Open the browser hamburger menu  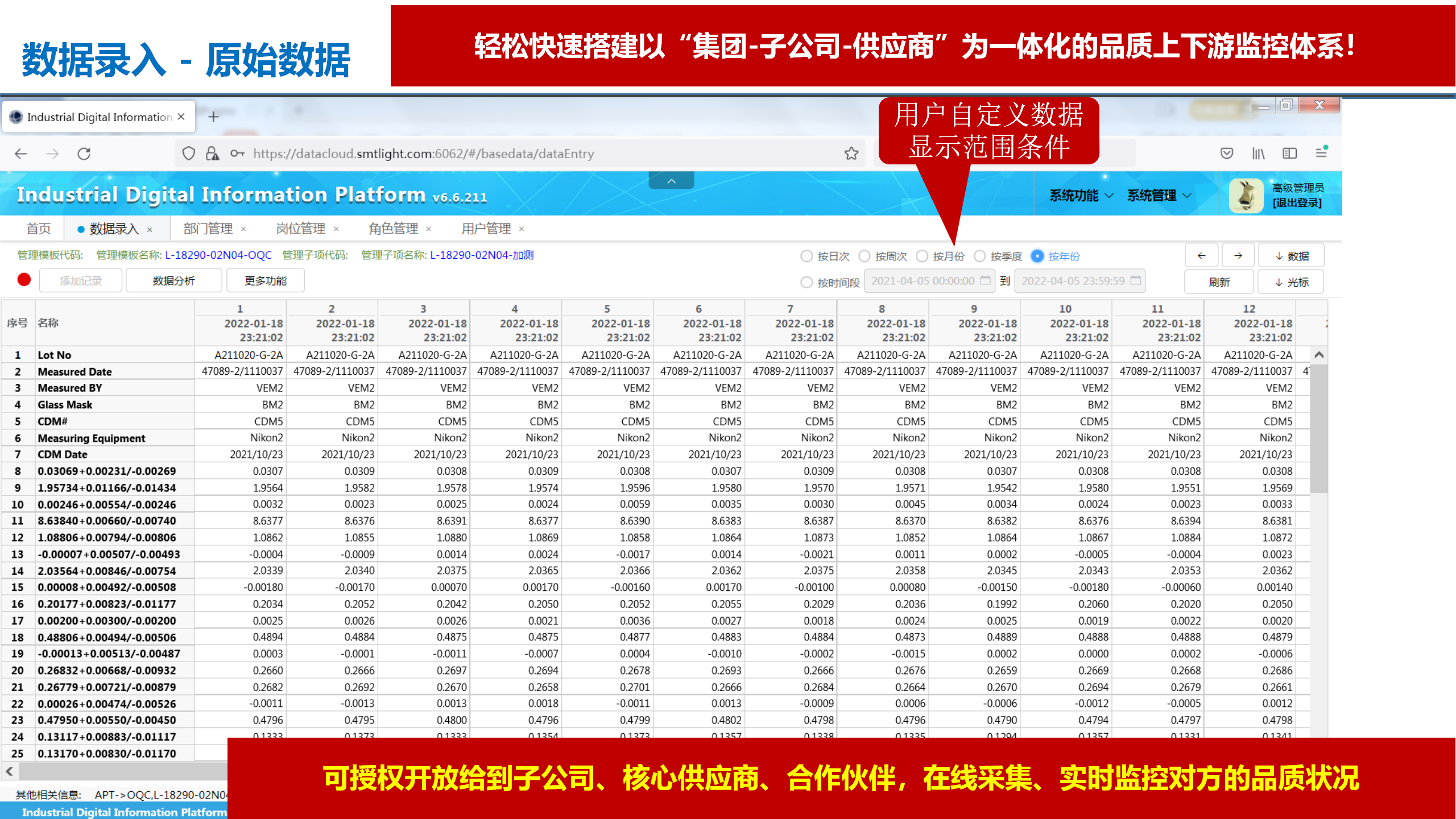[x=1321, y=153]
